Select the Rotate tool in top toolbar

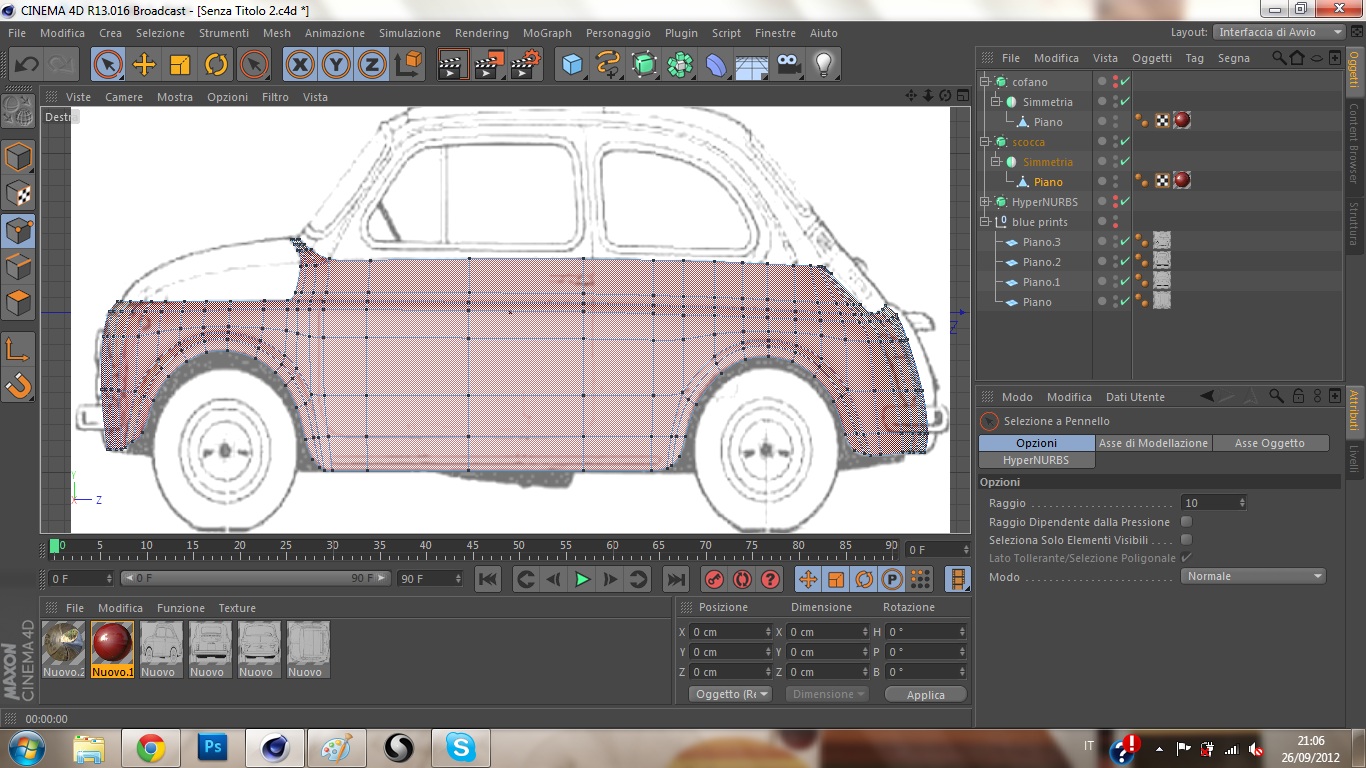click(x=216, y=65)
